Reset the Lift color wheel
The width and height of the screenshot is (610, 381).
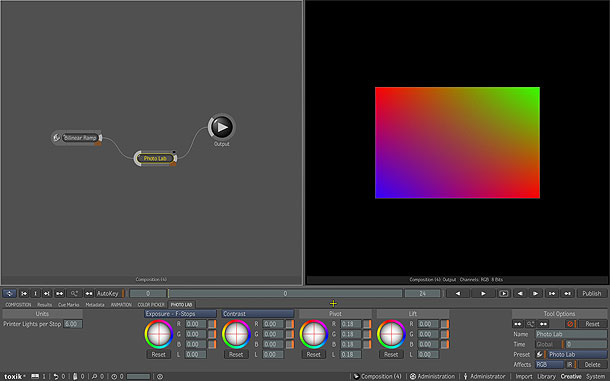tap(391, 355)
